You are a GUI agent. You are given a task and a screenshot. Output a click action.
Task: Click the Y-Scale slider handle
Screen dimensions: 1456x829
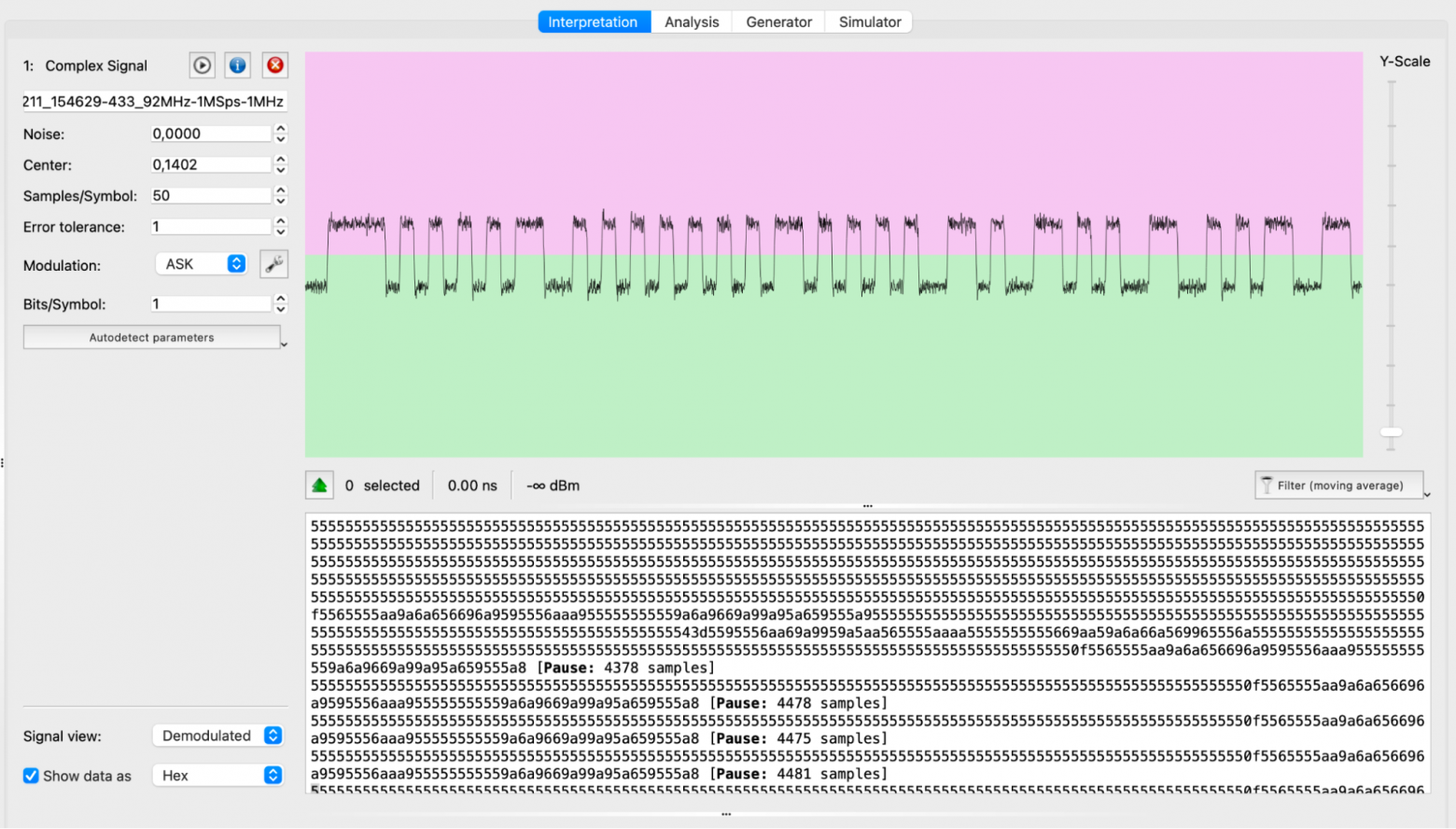(x=1391, y=432)
